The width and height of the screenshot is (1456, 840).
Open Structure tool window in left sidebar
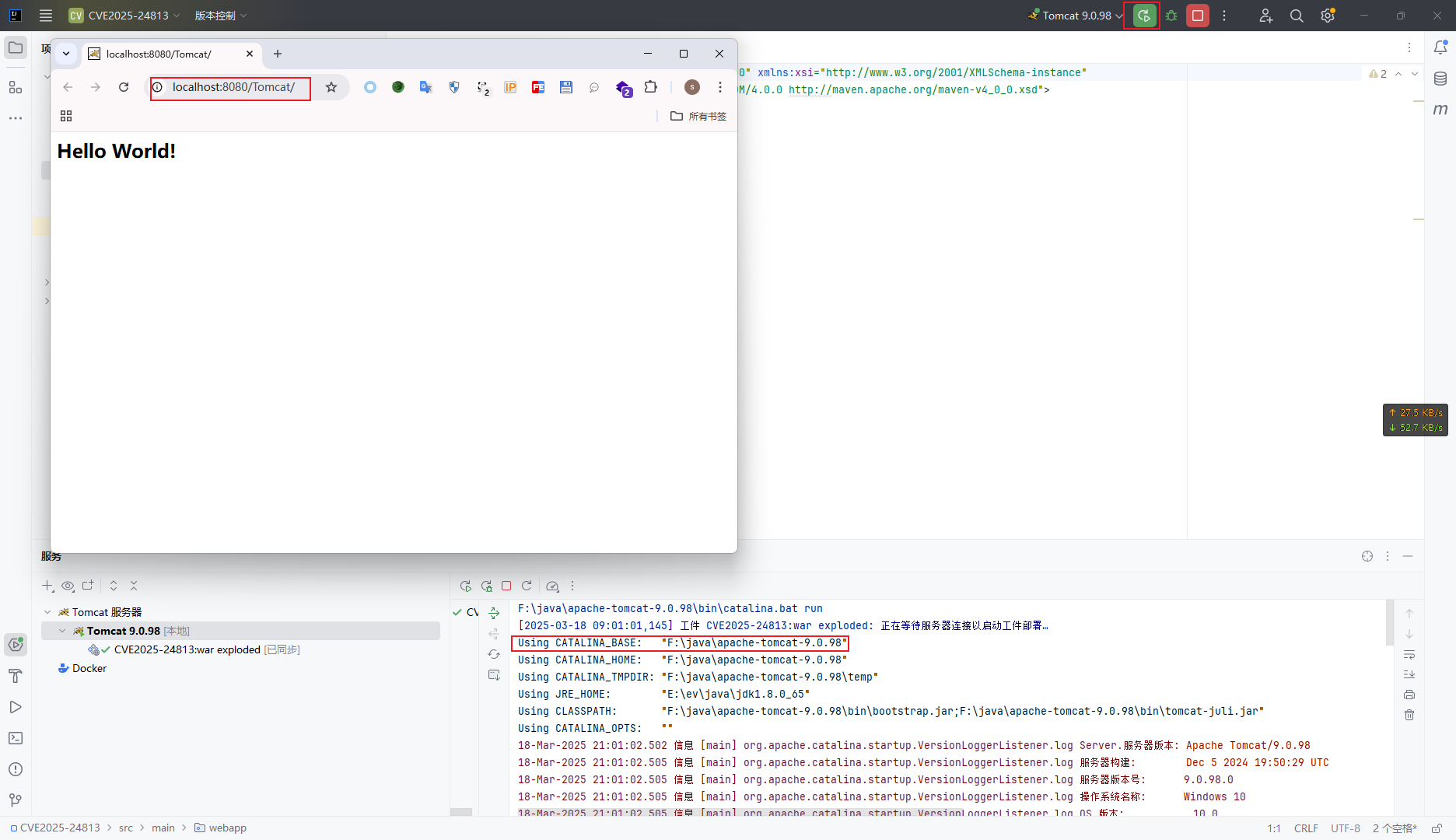coord(16,87)
